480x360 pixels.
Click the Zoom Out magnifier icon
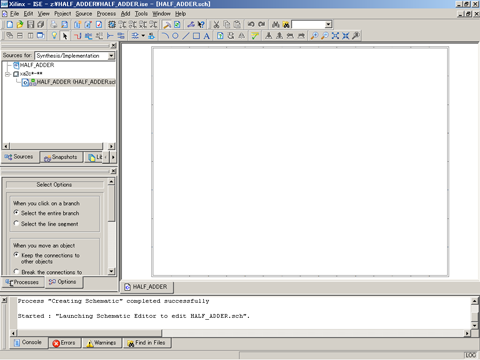click(325, 36)
